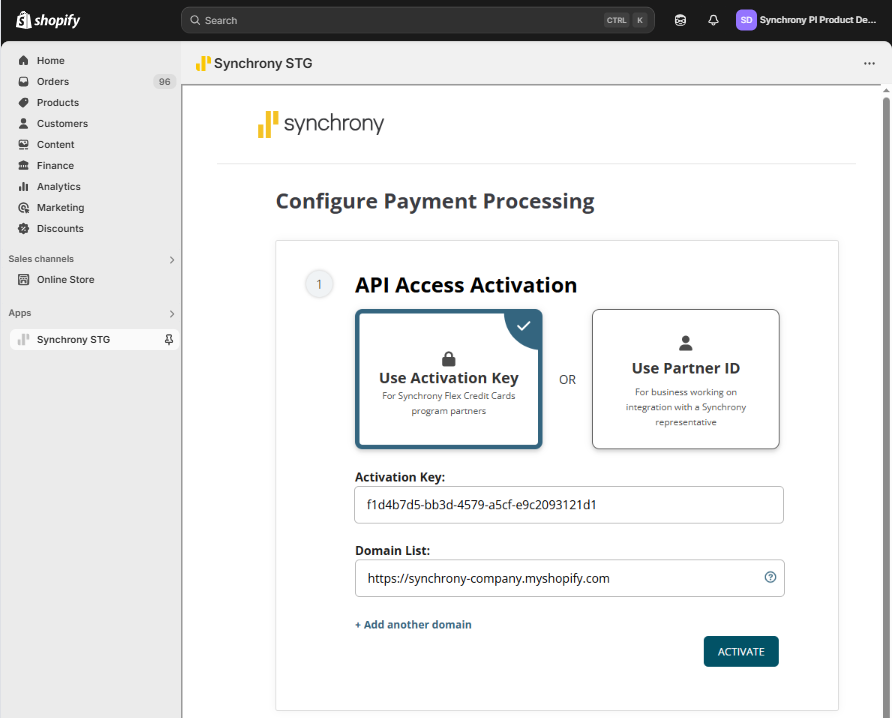The width and height of the screenshot is (892, 718).
Task: Click the Domain List help question icon
Action: pyautogui.click(x=770, y=577)
